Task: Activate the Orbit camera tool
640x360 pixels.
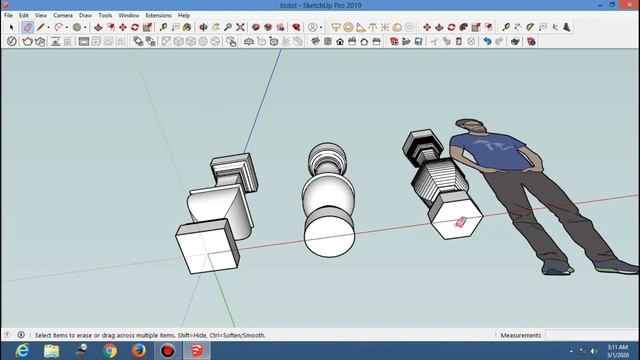Action: 203,27
